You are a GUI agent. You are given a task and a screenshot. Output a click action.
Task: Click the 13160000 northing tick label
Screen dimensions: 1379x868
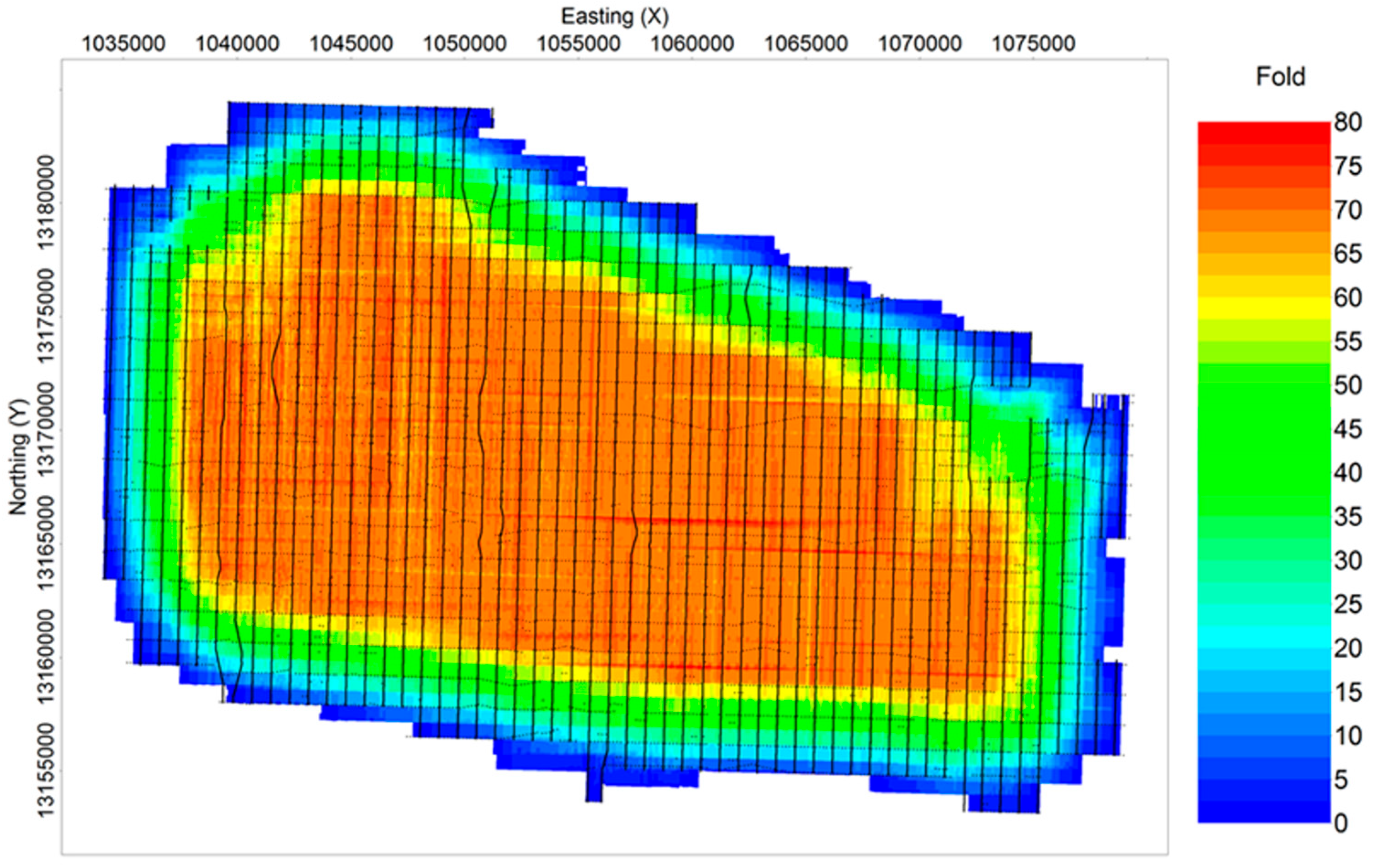click(x=47, y=657)
